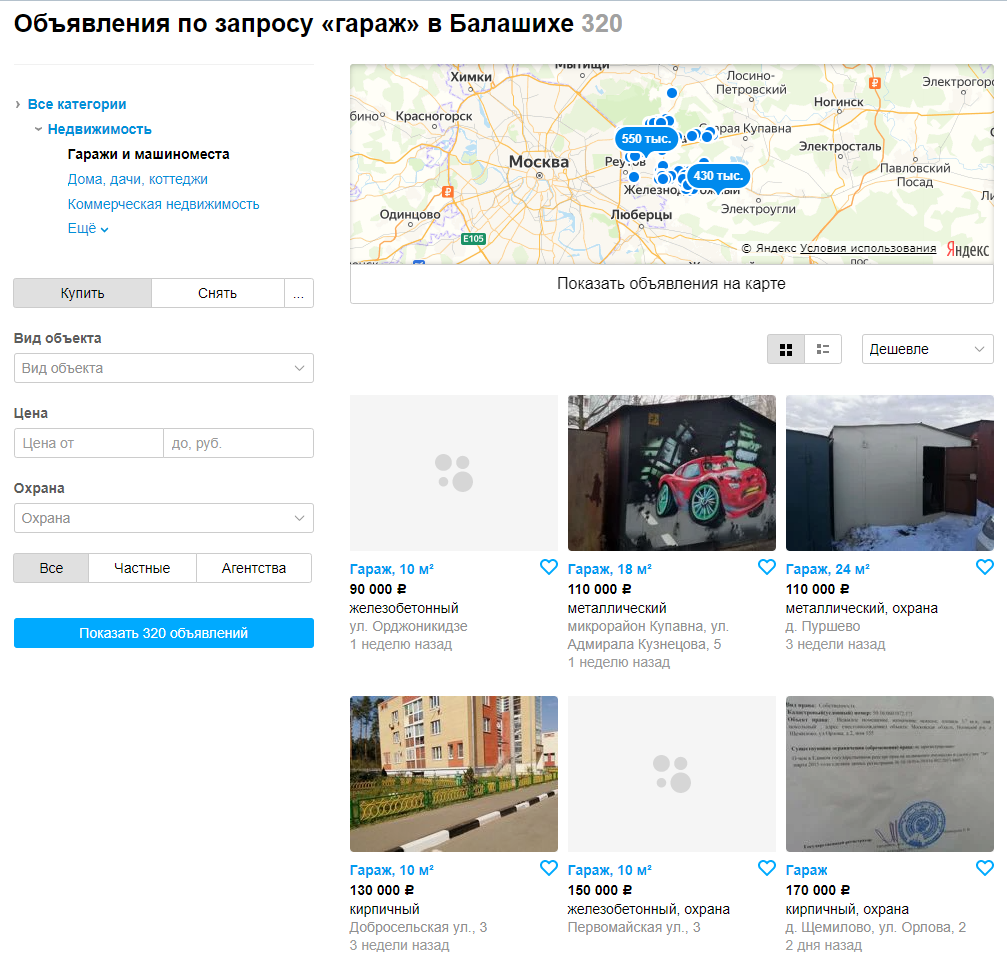Image resolution: width=1007 pixels, height=963 pixels.
Task: Click Показать объявления на карте
Action: 672,283
